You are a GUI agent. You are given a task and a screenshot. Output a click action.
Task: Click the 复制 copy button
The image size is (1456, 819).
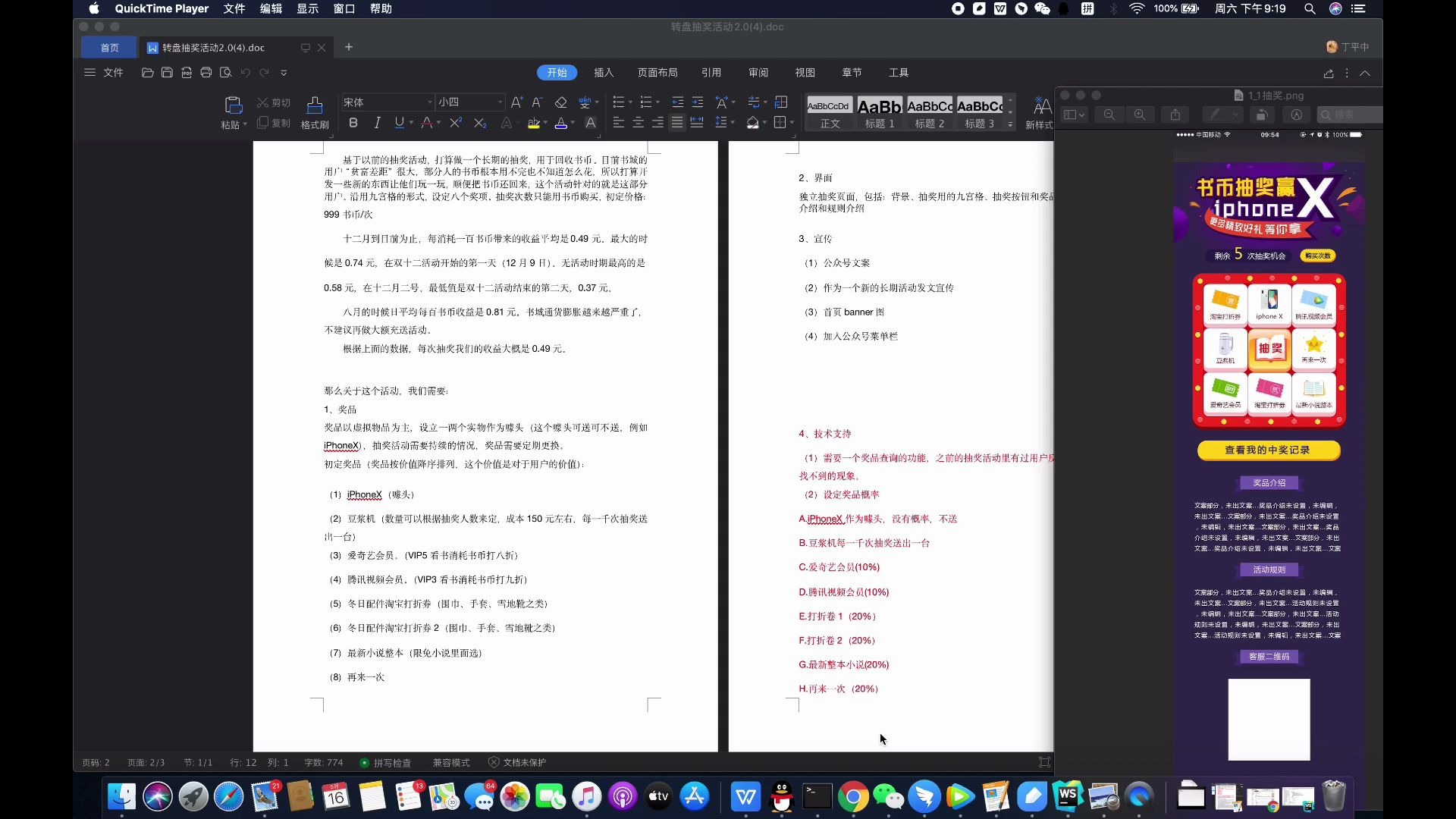click(274, 123)
